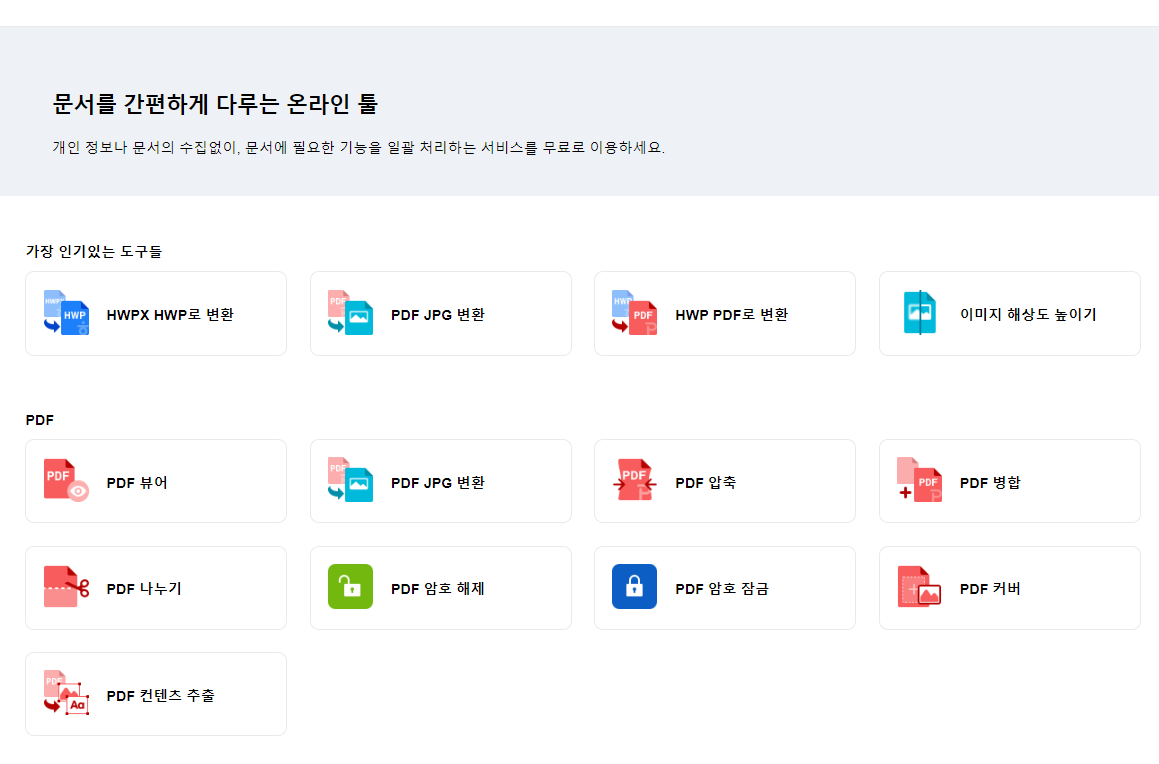Open the PDF 나누기 tool card

pos(155,587)
